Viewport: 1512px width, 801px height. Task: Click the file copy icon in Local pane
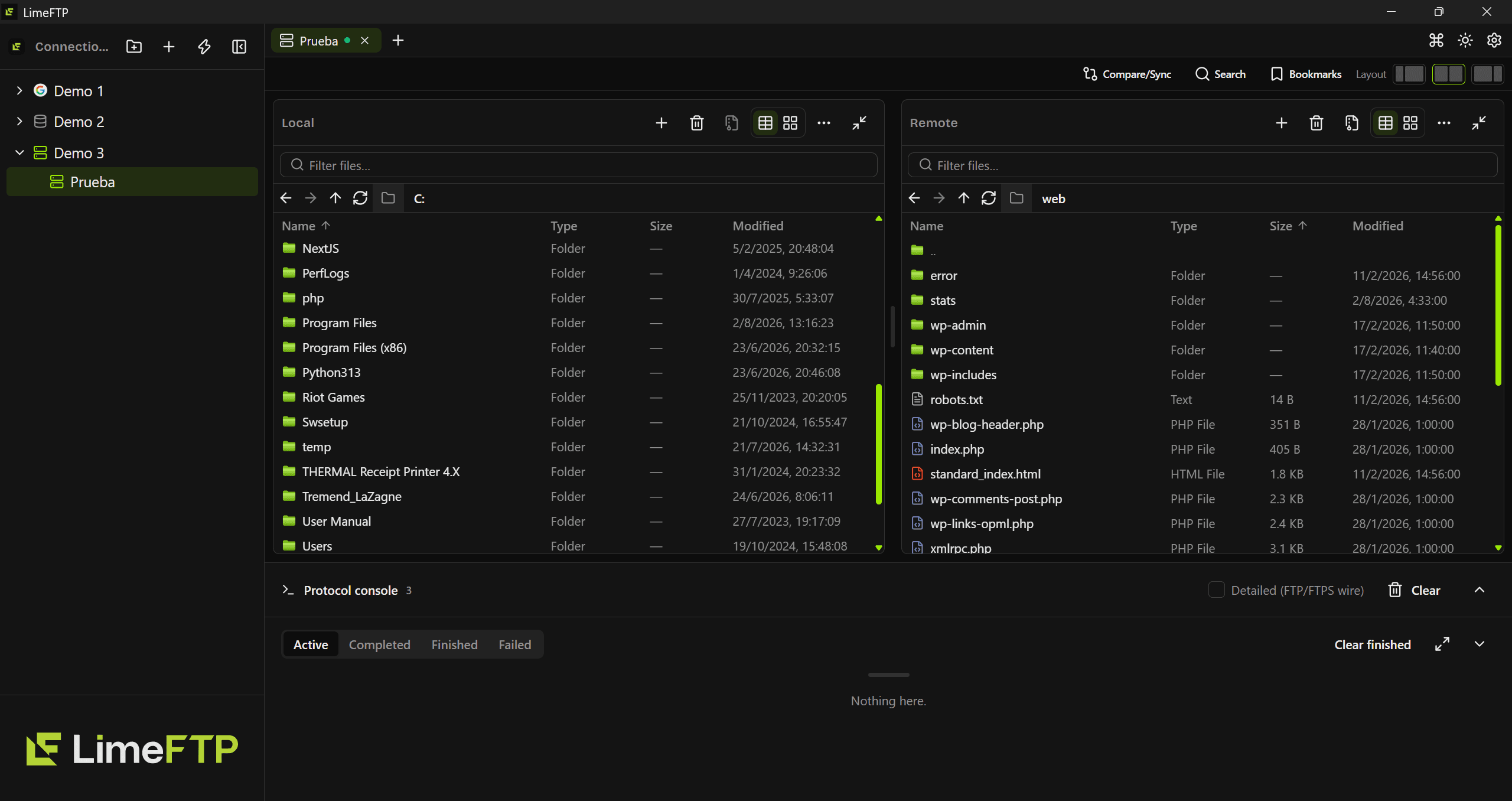click(732, 123)
